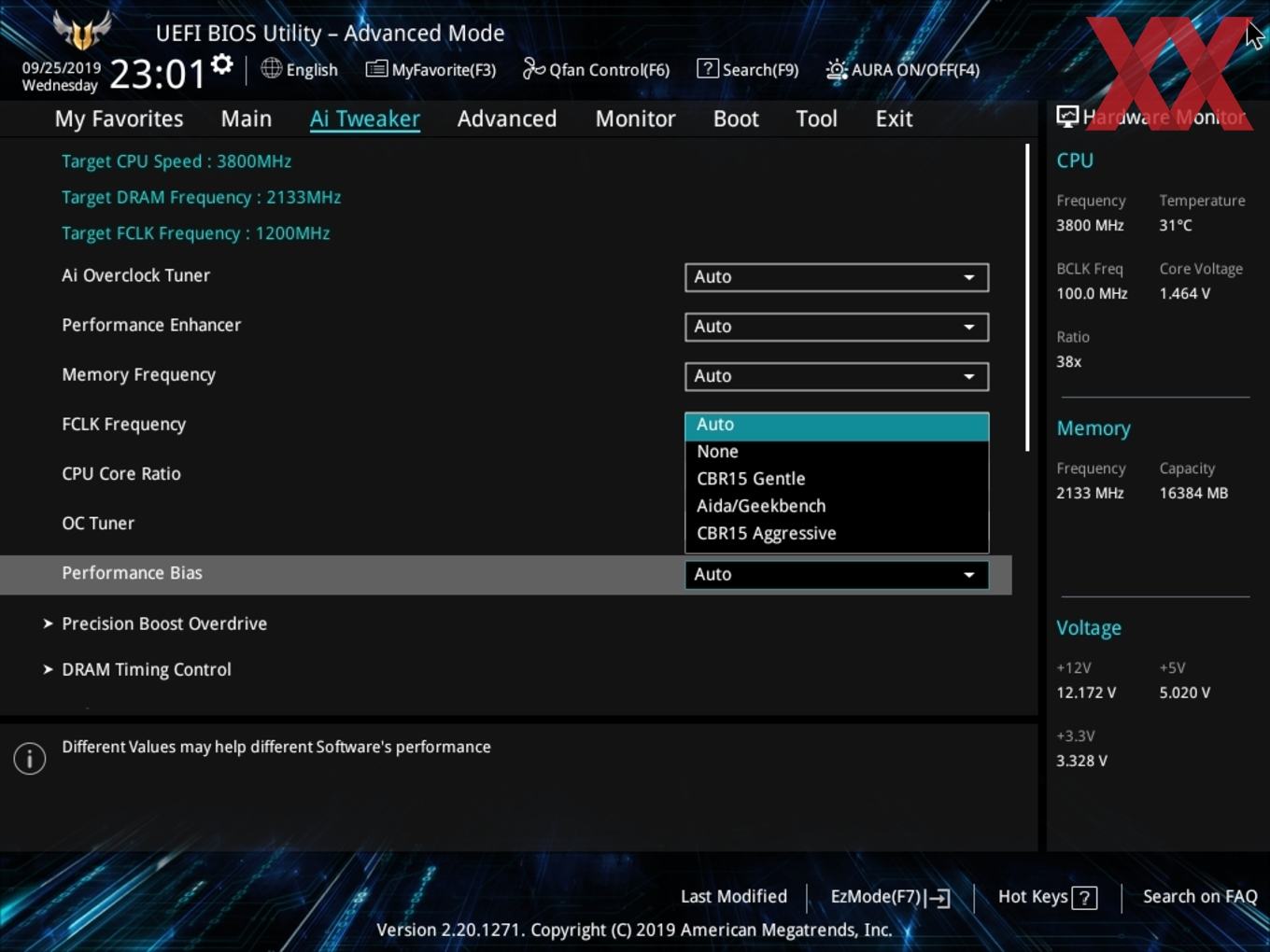
Task: Click the TUF logo emblem
Action: click(82, 31)
